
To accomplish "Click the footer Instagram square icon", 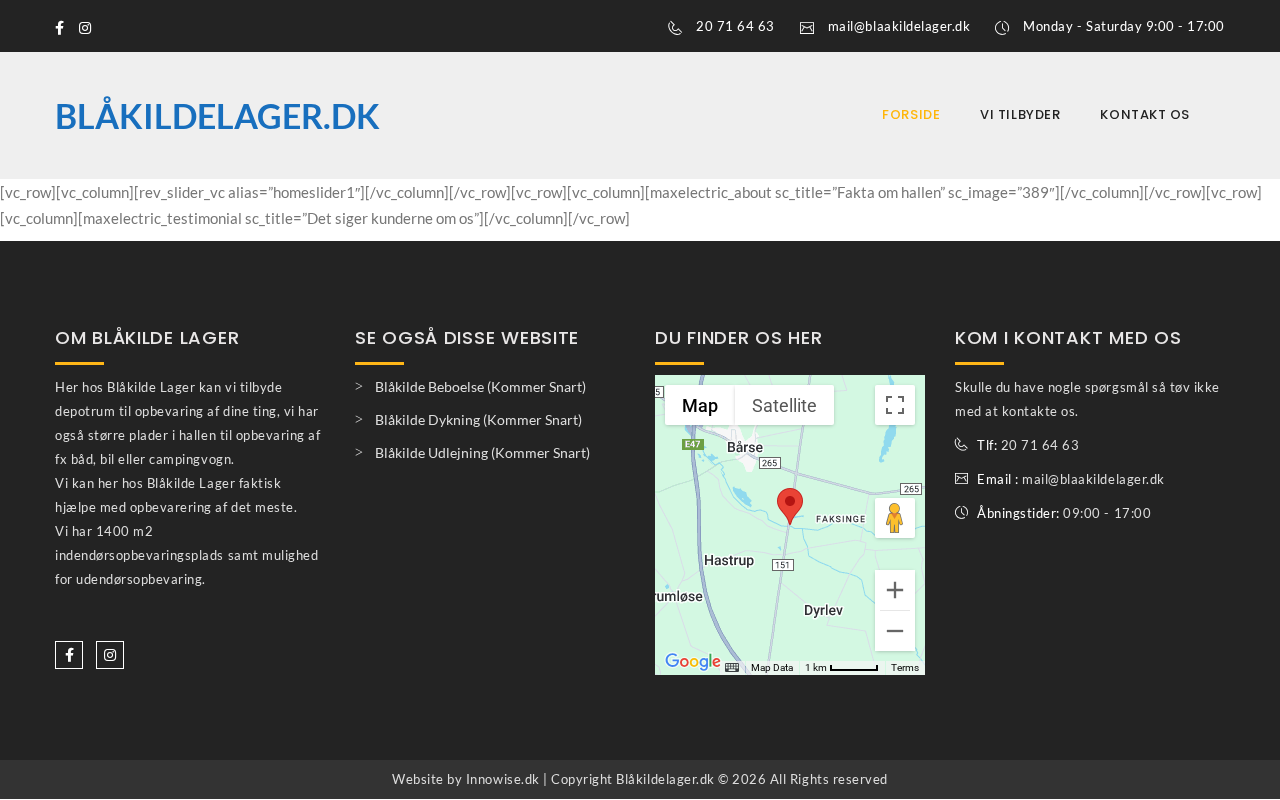I will [x=110, y=655].
